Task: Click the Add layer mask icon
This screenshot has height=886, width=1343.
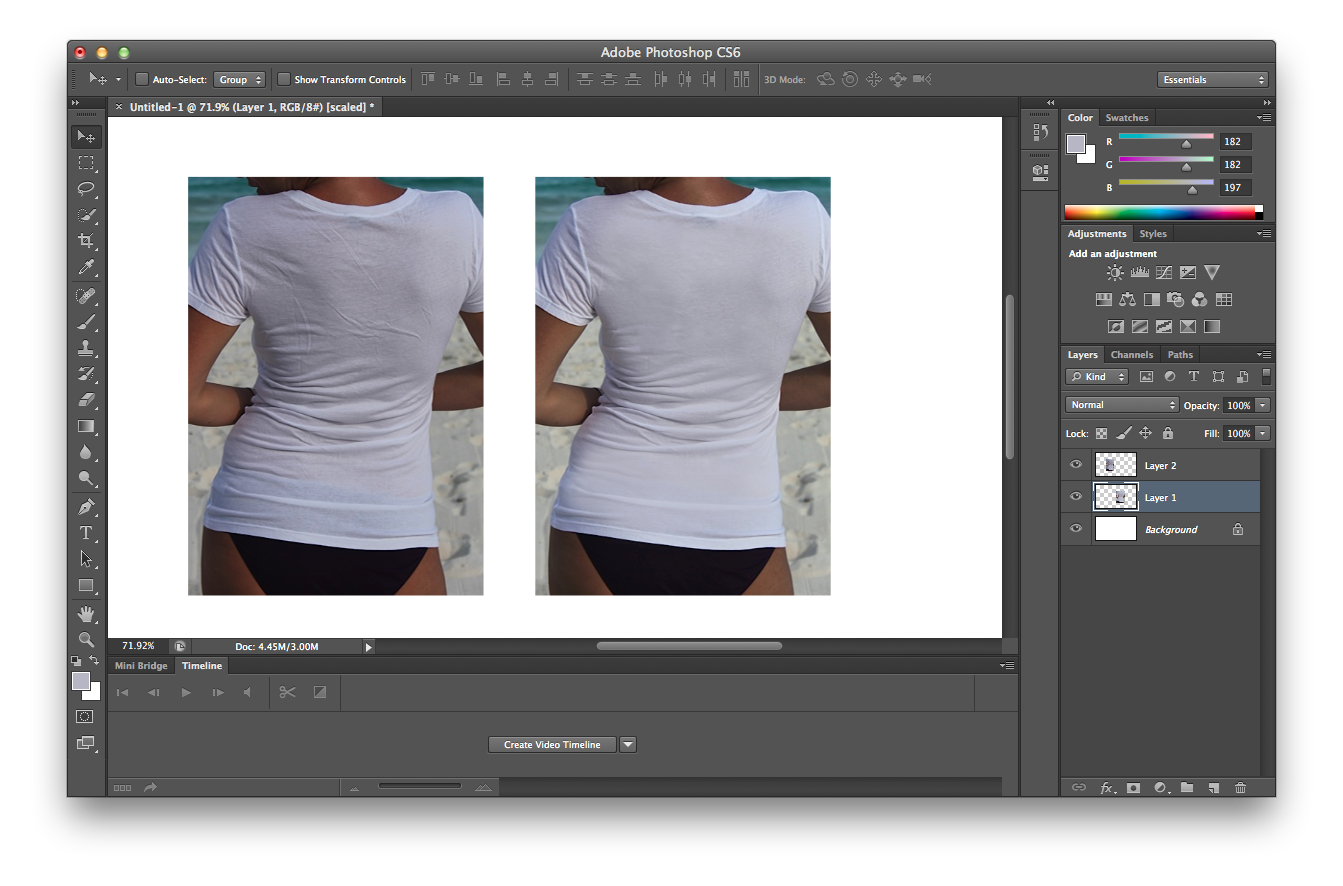Action: tap(1133, 788)
